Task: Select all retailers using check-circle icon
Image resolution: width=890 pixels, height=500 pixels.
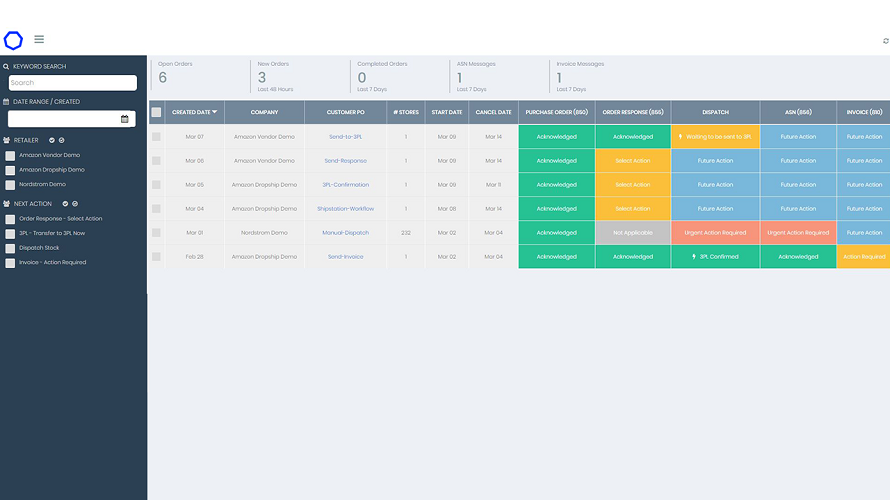Action: coord(50,140)
